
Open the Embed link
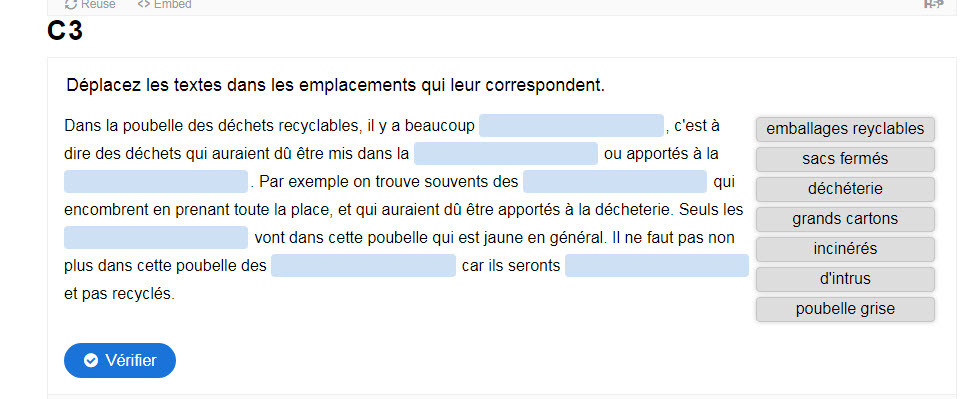165,4
